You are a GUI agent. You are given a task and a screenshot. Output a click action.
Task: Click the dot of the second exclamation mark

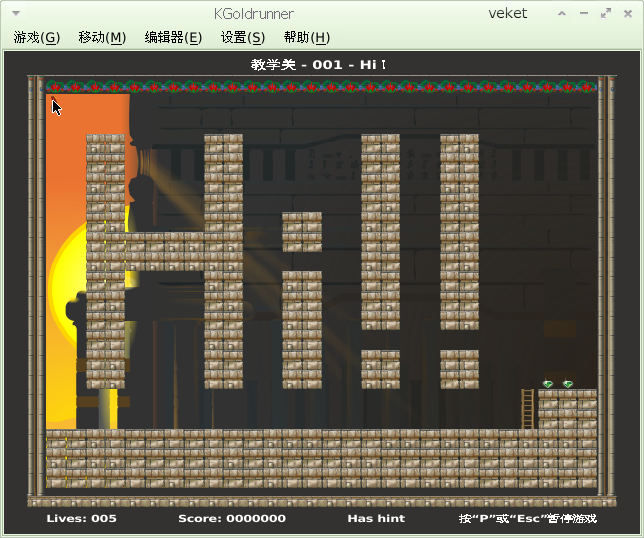tap(459, 369)
